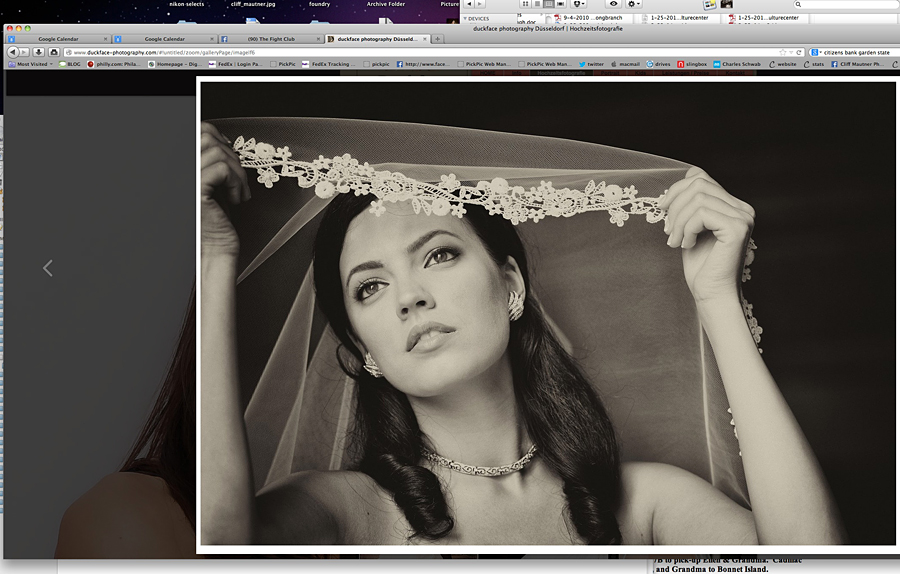Viewport: 900px width, 574px height.
Task: Open Cliff Mautner Ph bookmark
Action: coord(858,64)
